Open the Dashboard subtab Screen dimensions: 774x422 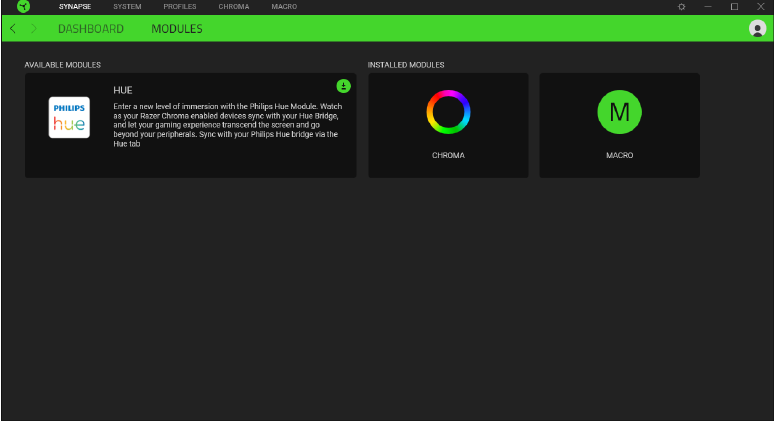coord(91,29)
